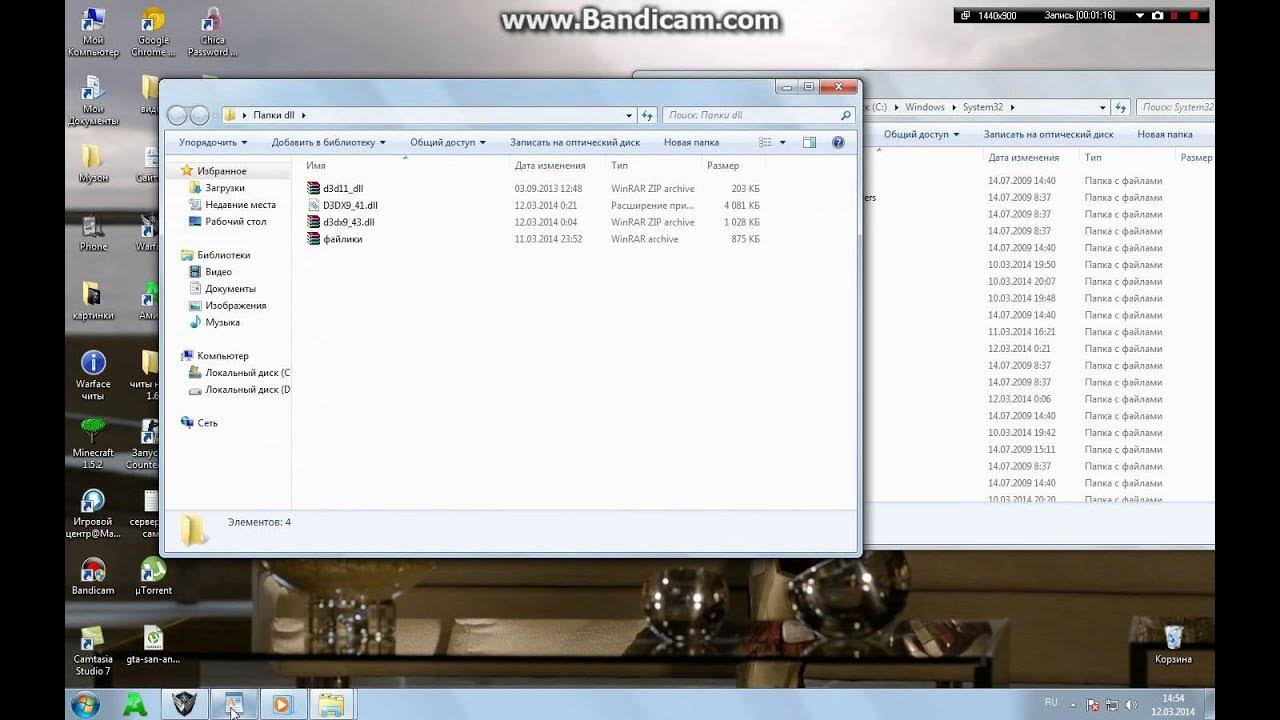Change view using the view mode icon
The image size is (1280, 720).
765,142
